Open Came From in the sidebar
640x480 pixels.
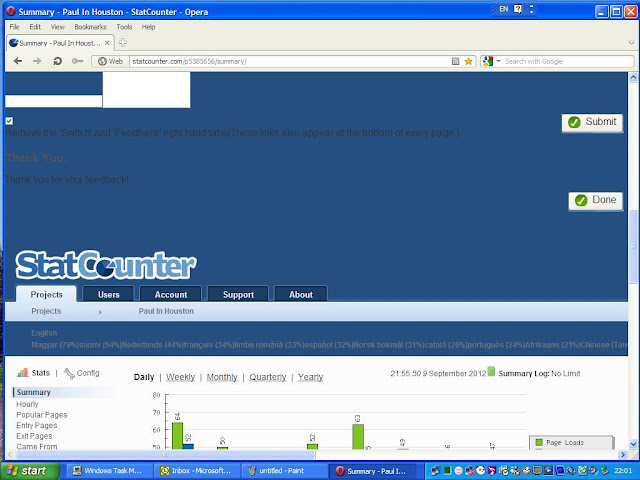37,447
